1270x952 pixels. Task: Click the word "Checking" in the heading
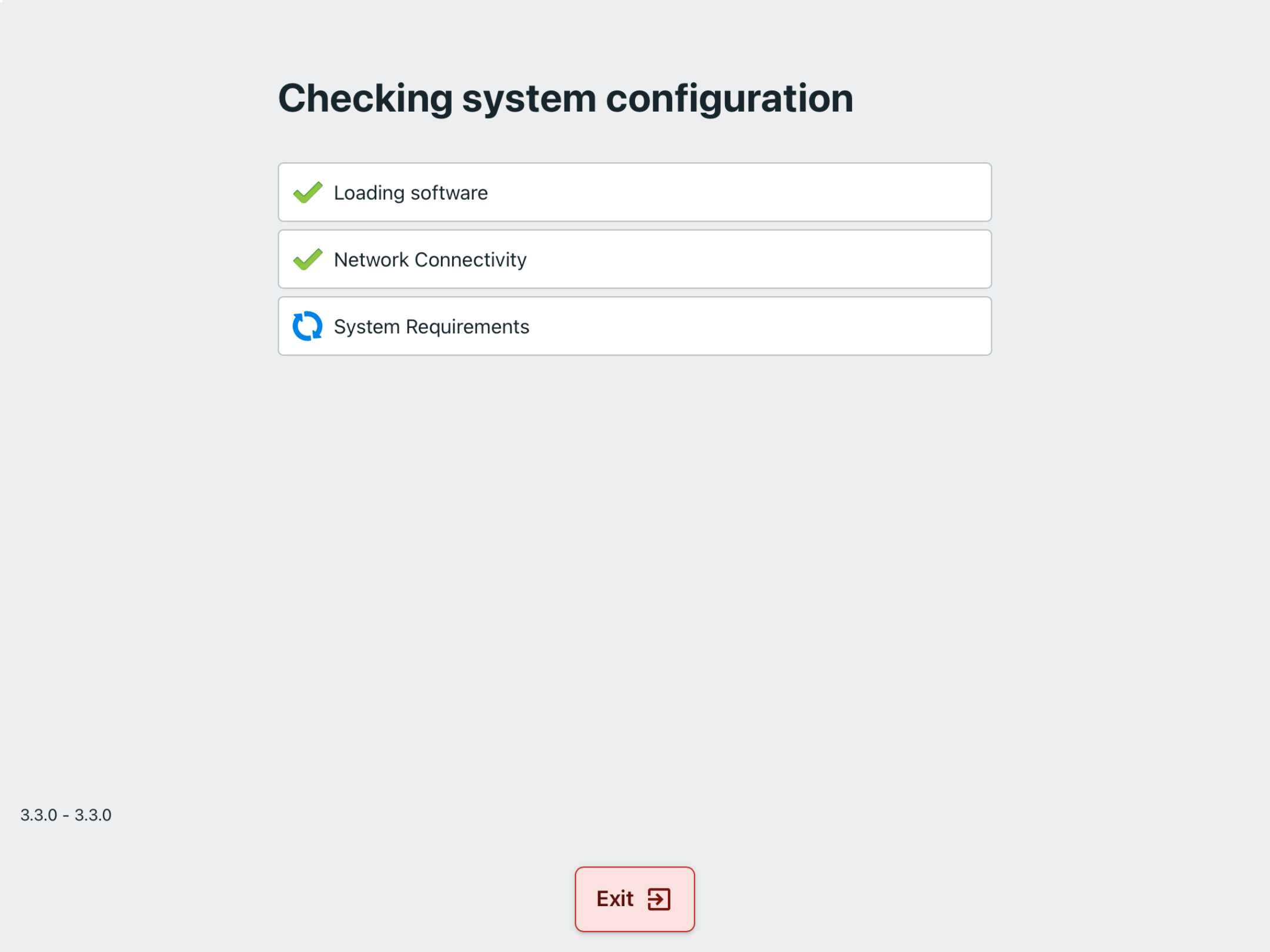click(x=365, y=98)
